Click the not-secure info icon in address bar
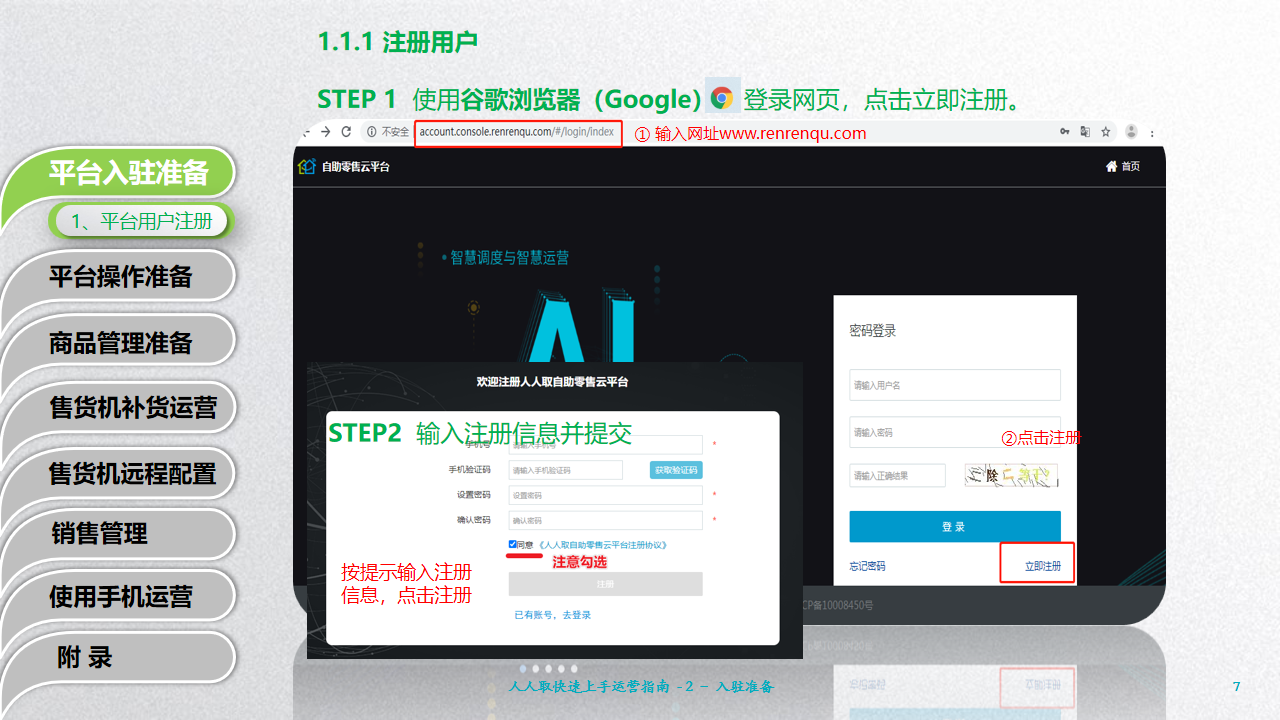This screenshot has height=720, width=1280. (371, 132)
